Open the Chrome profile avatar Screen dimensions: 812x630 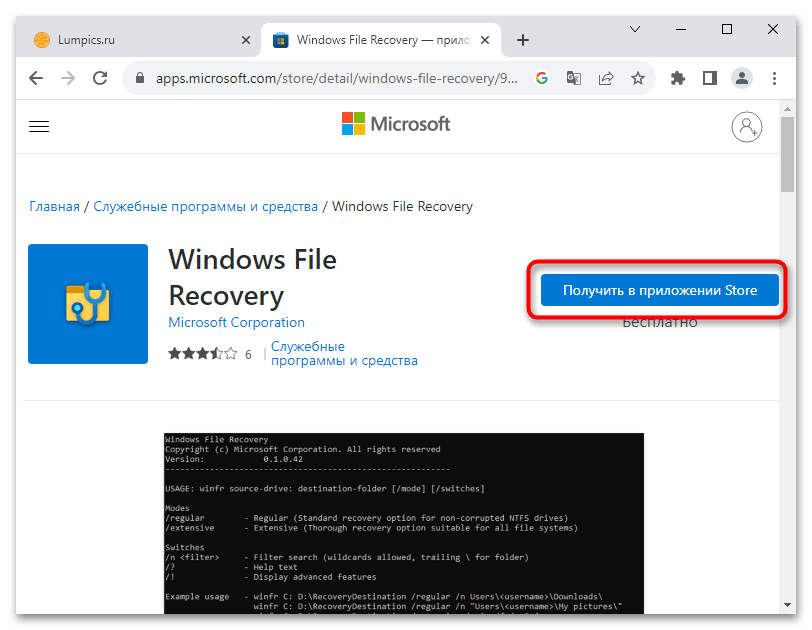(741, 77)
